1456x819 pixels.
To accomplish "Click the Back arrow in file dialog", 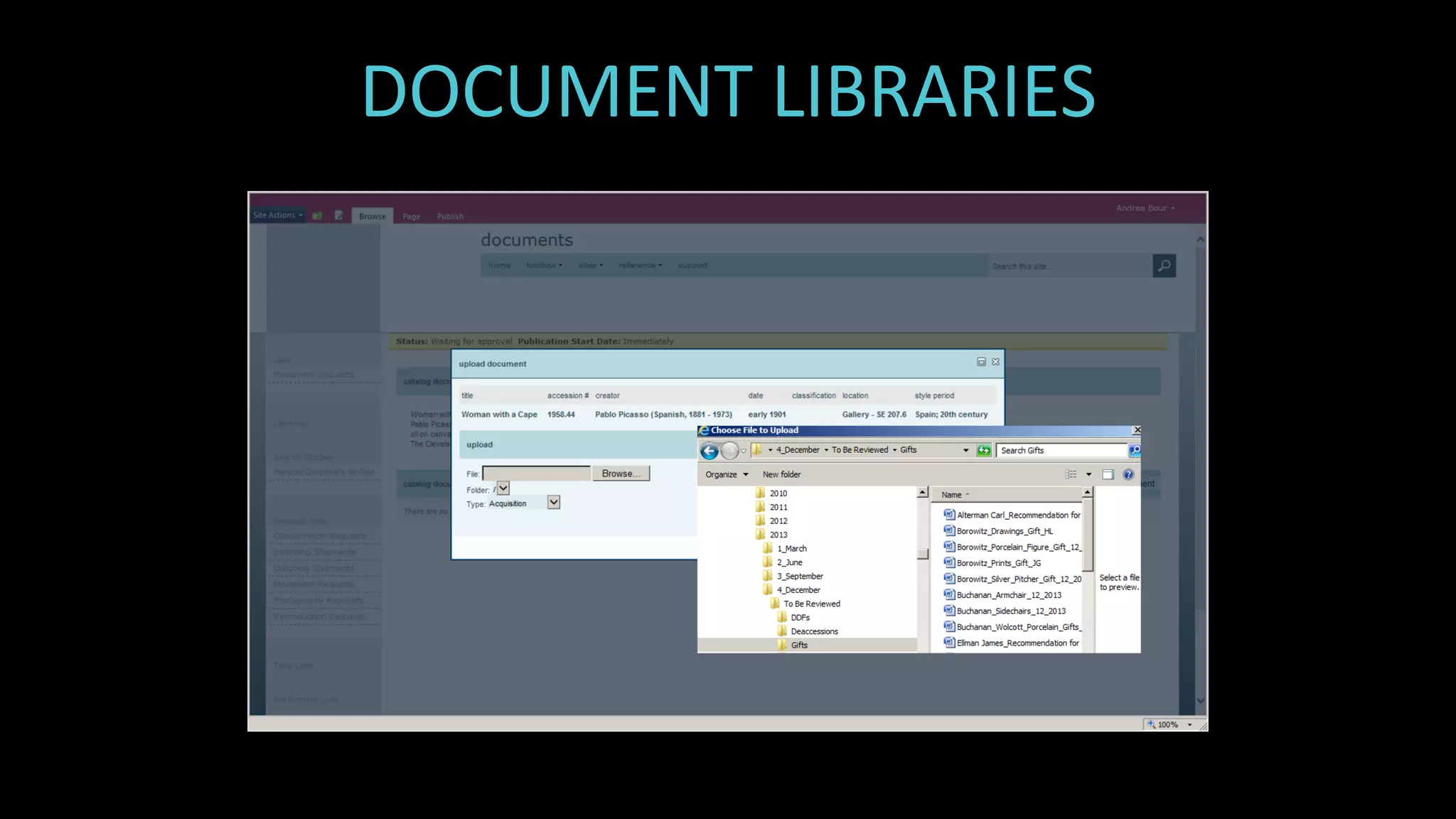I will [x=709, y=451].
